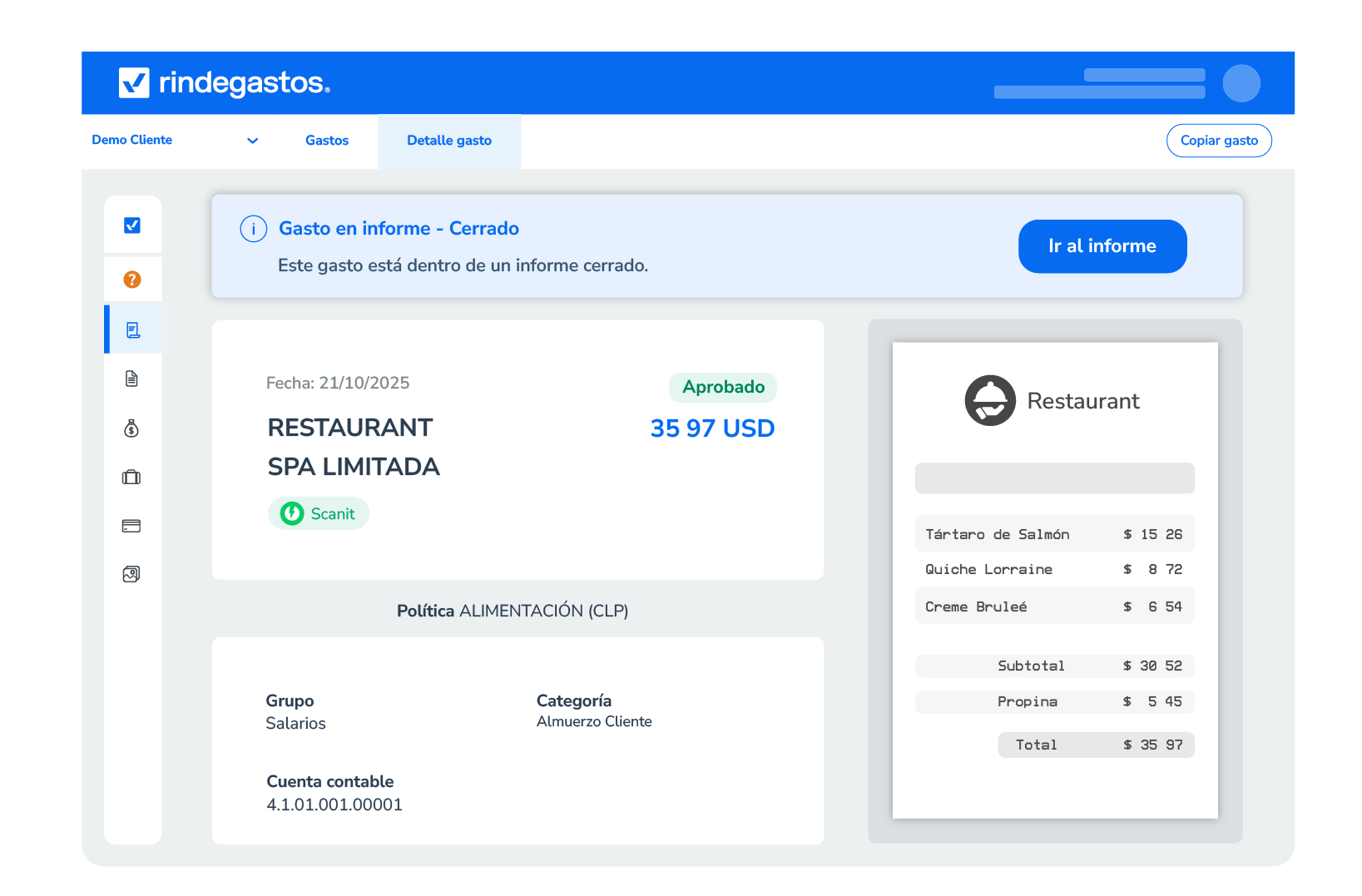Click the Copiar gasto button
Screen dimensions: 1362x896
point(1219,141)
